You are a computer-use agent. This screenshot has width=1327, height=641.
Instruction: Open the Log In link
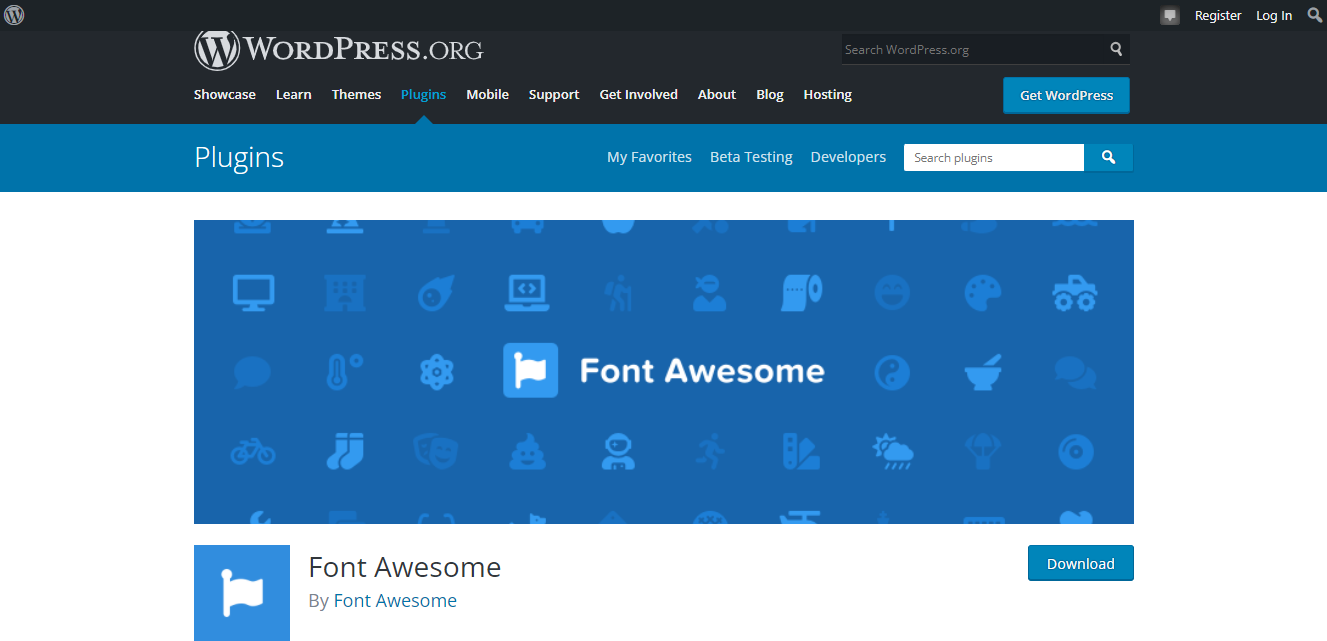coord(1274,15)
